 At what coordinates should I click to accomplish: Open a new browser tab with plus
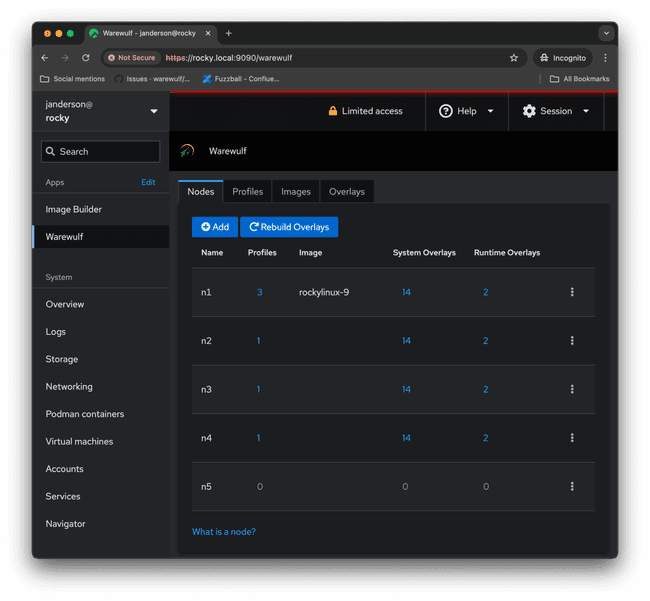(228, 33)
